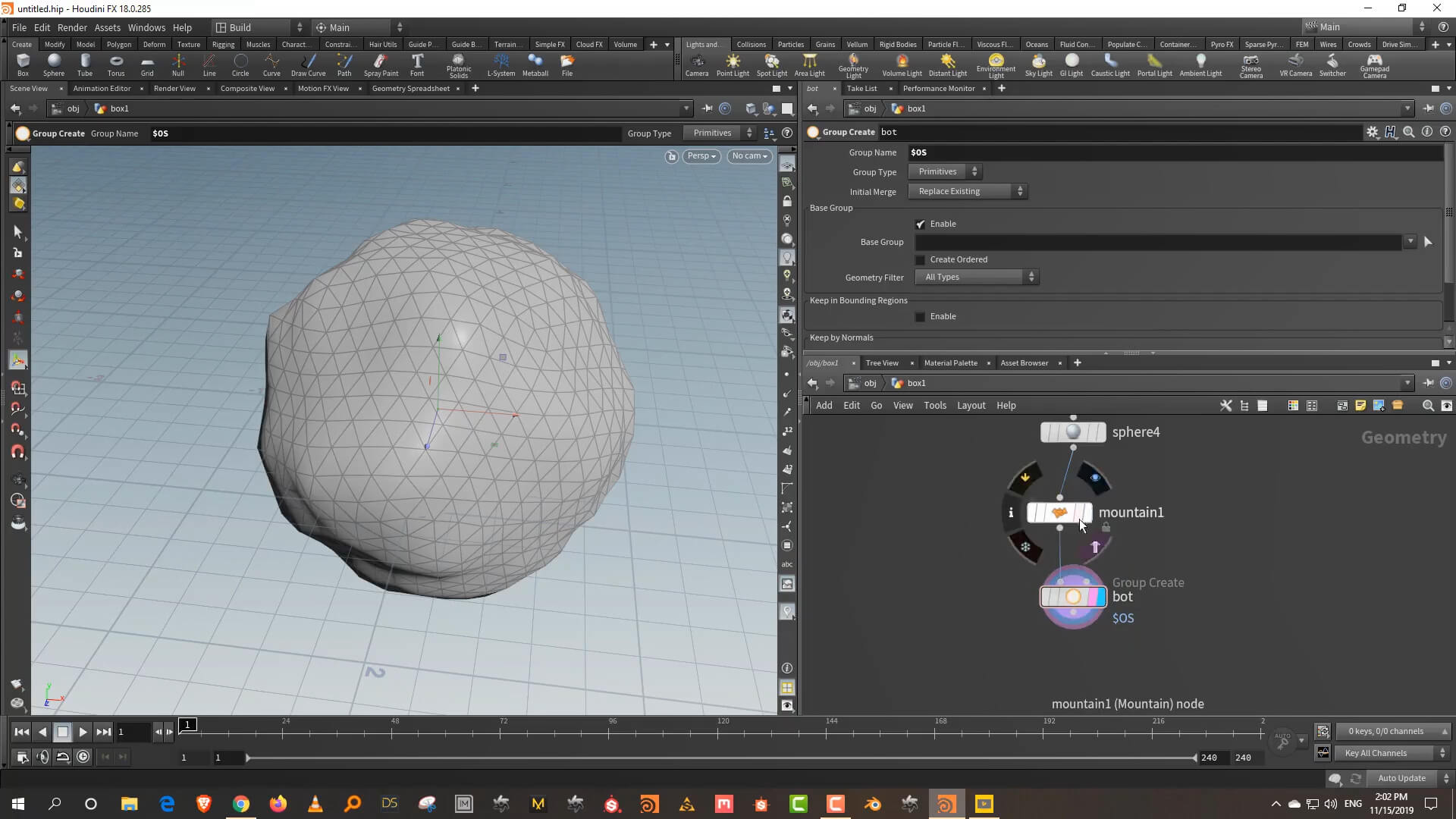
Task: Open VLC from the Windows taskbar
Action: click(x=315, y=804)
